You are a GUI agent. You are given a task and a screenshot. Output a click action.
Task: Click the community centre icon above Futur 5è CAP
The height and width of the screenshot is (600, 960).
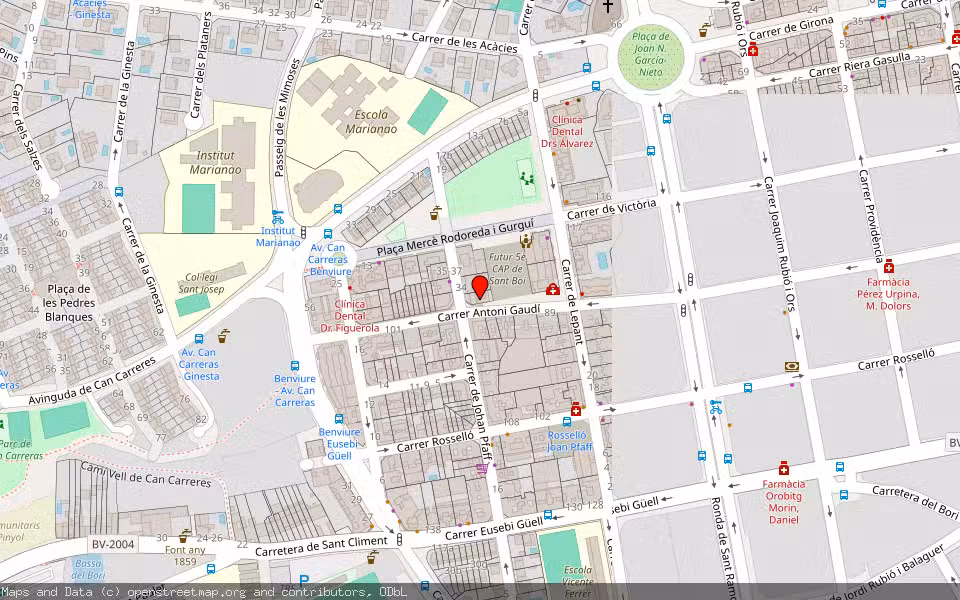coord(525,241)
